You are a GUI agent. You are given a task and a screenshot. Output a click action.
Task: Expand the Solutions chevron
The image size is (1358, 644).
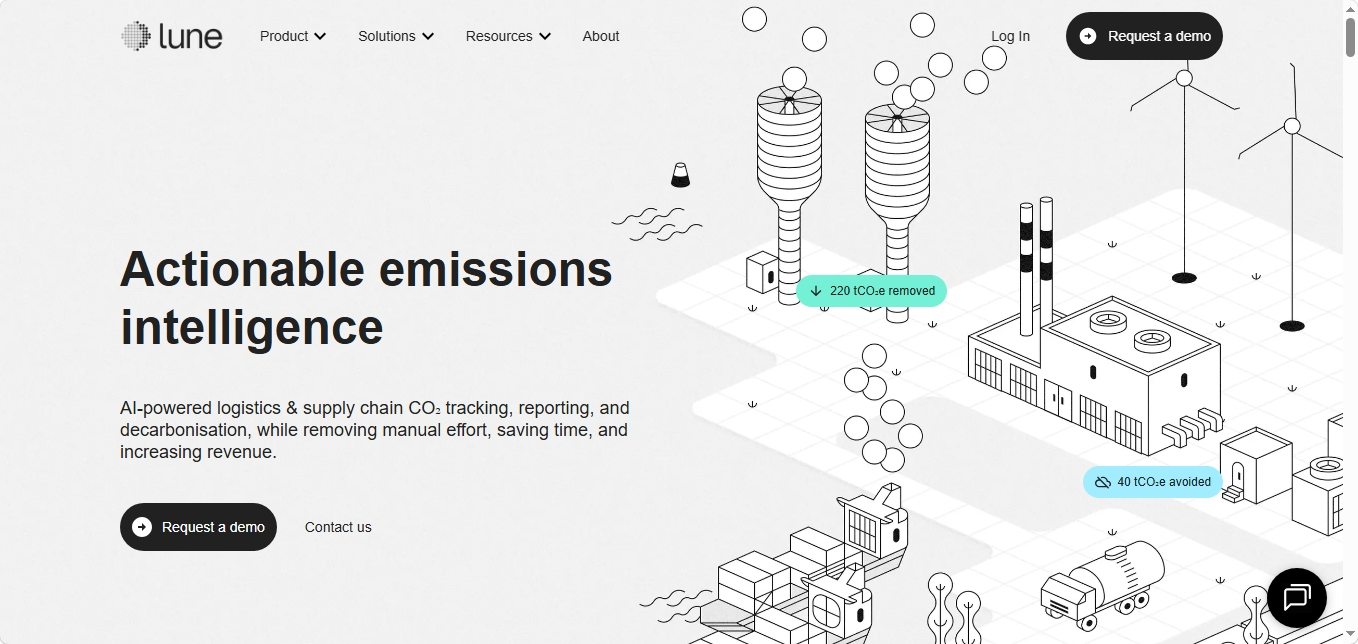click(x=428, y=36)
